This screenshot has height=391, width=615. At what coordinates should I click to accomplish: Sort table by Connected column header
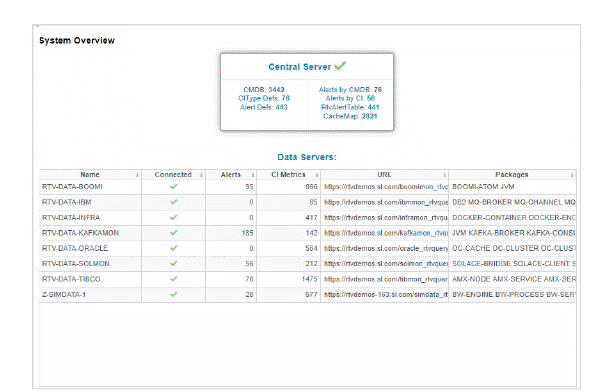pos(173,175)
